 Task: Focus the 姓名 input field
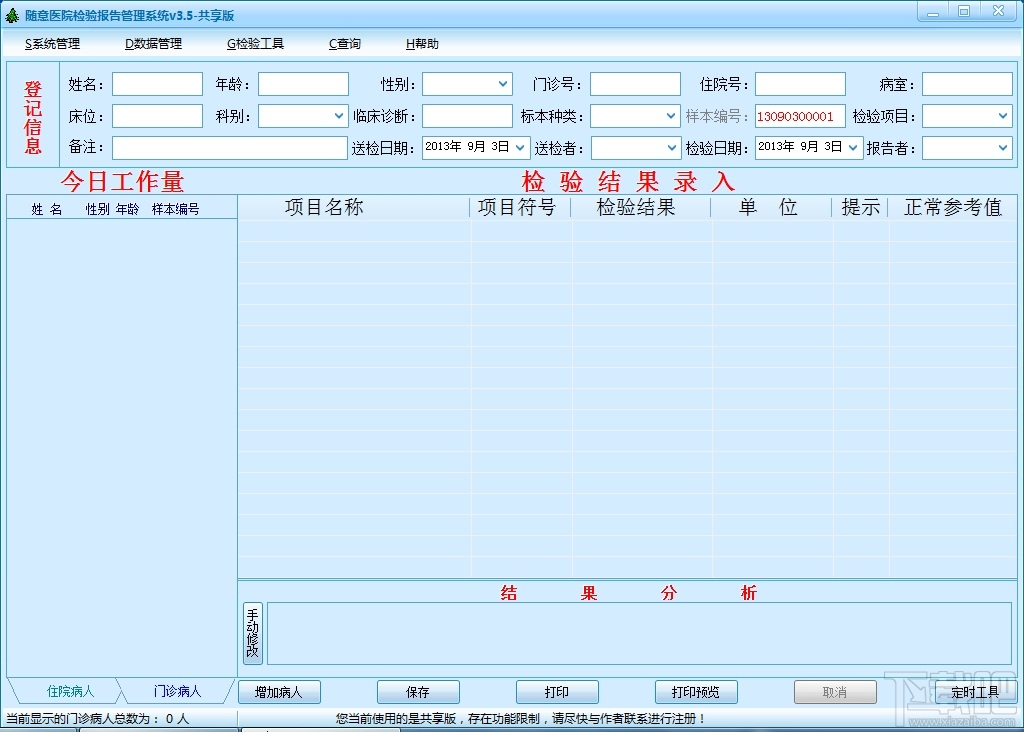(x=157, y=84)
